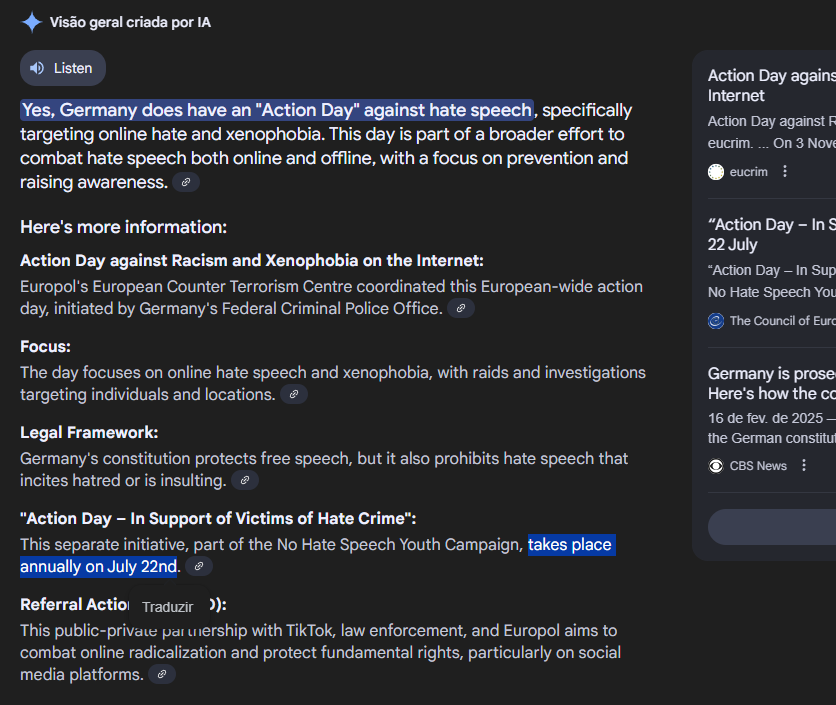Open source link icon after 'media platforms'

click(162, 674)
